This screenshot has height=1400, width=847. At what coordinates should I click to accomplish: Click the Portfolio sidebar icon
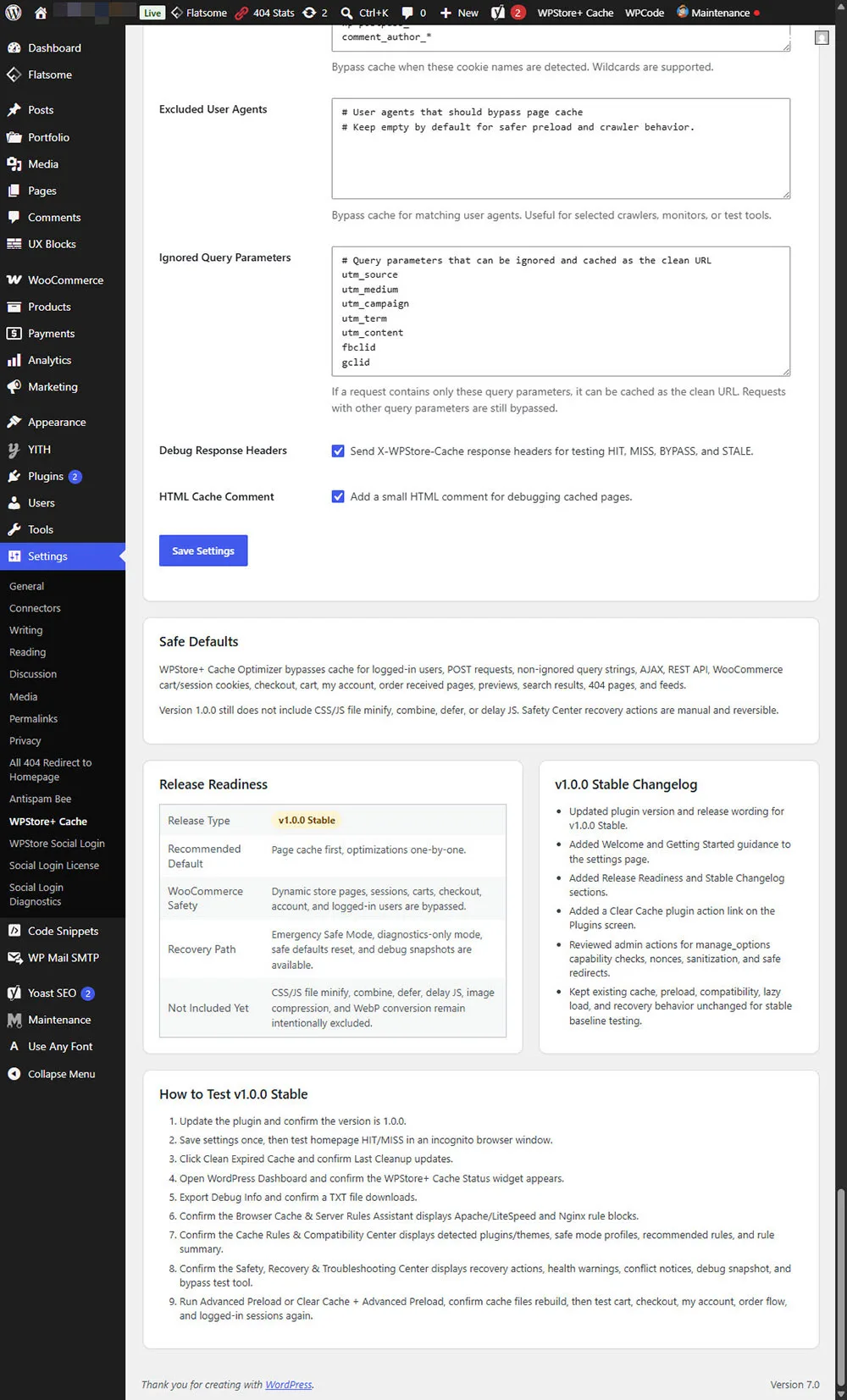pos(14,137)
